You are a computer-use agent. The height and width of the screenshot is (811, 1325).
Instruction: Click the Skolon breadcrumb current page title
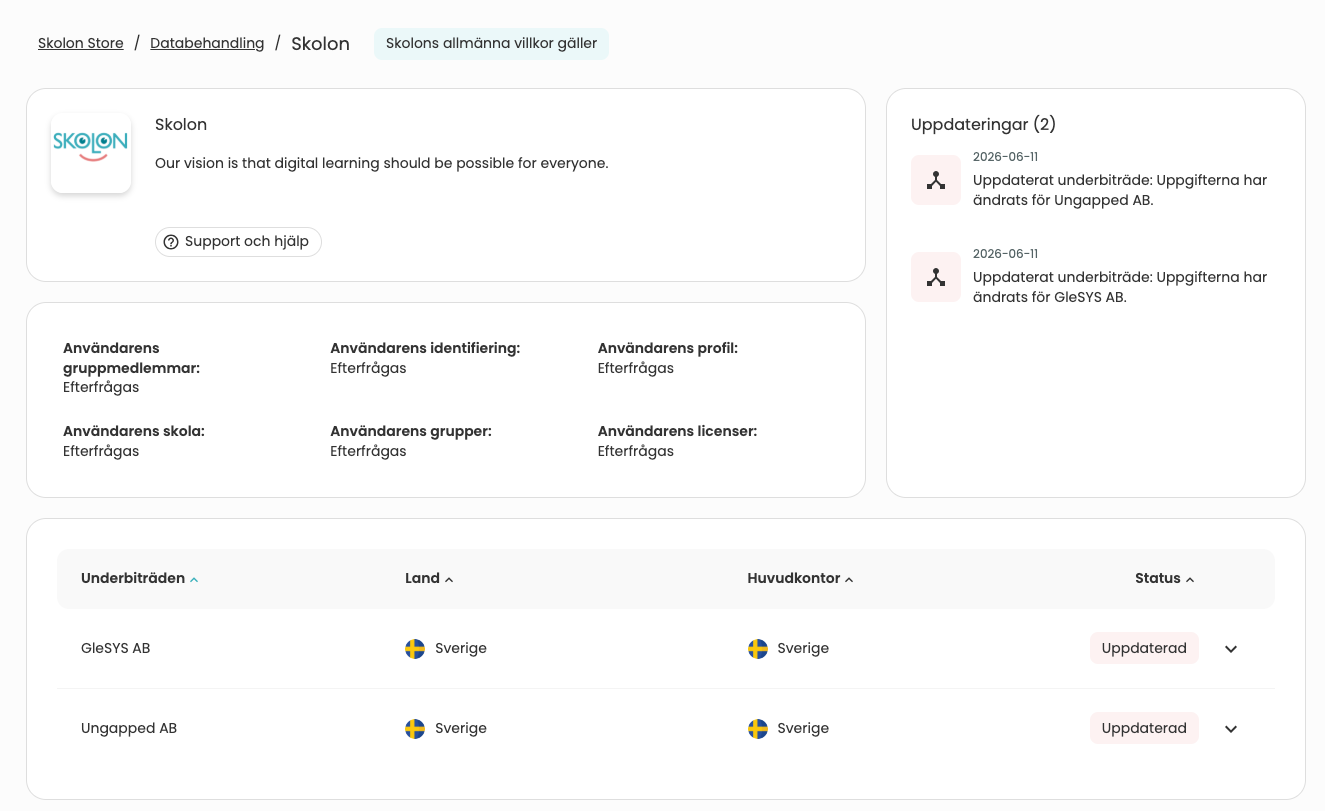point(320,44)
